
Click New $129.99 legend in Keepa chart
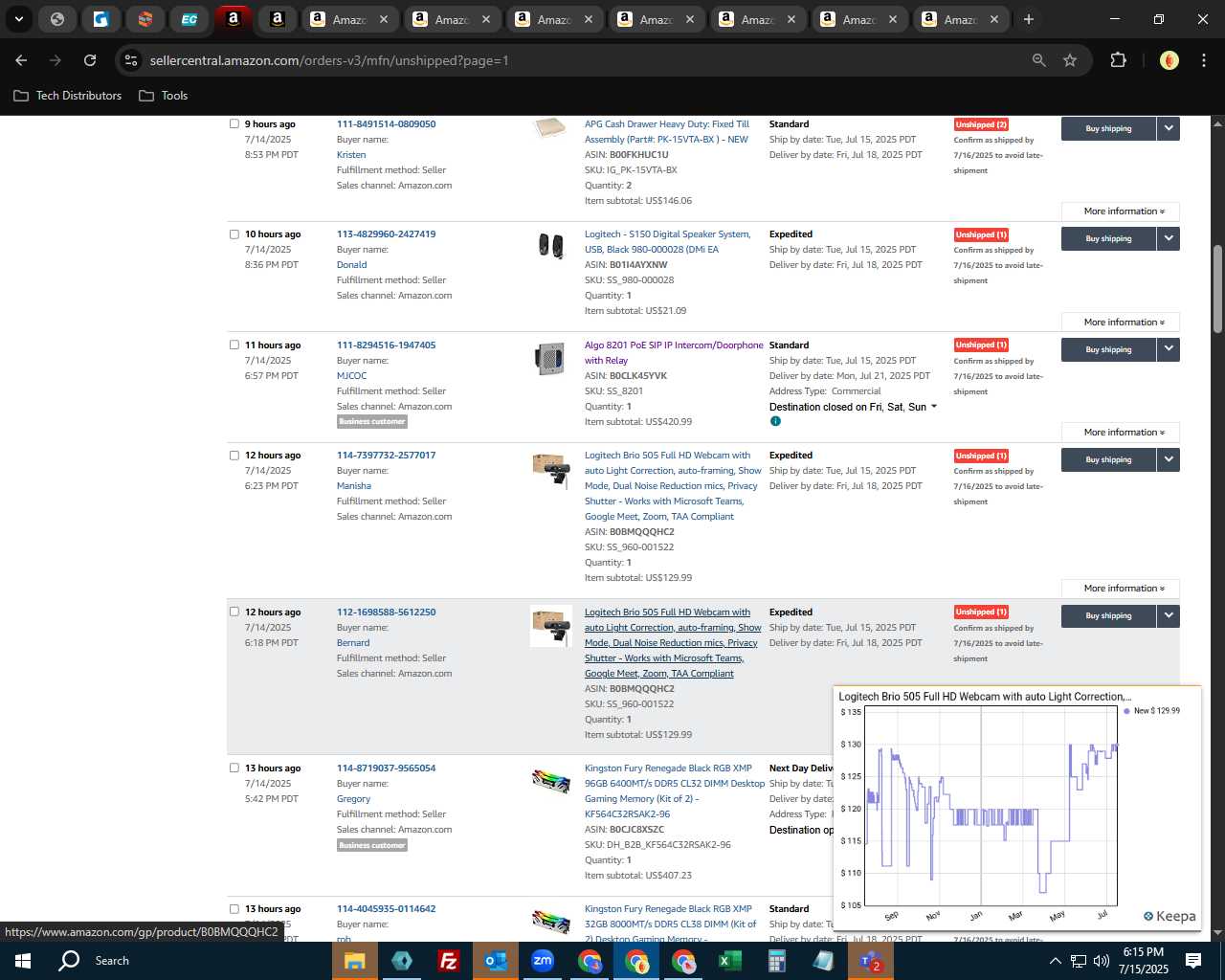point(1151,711)
